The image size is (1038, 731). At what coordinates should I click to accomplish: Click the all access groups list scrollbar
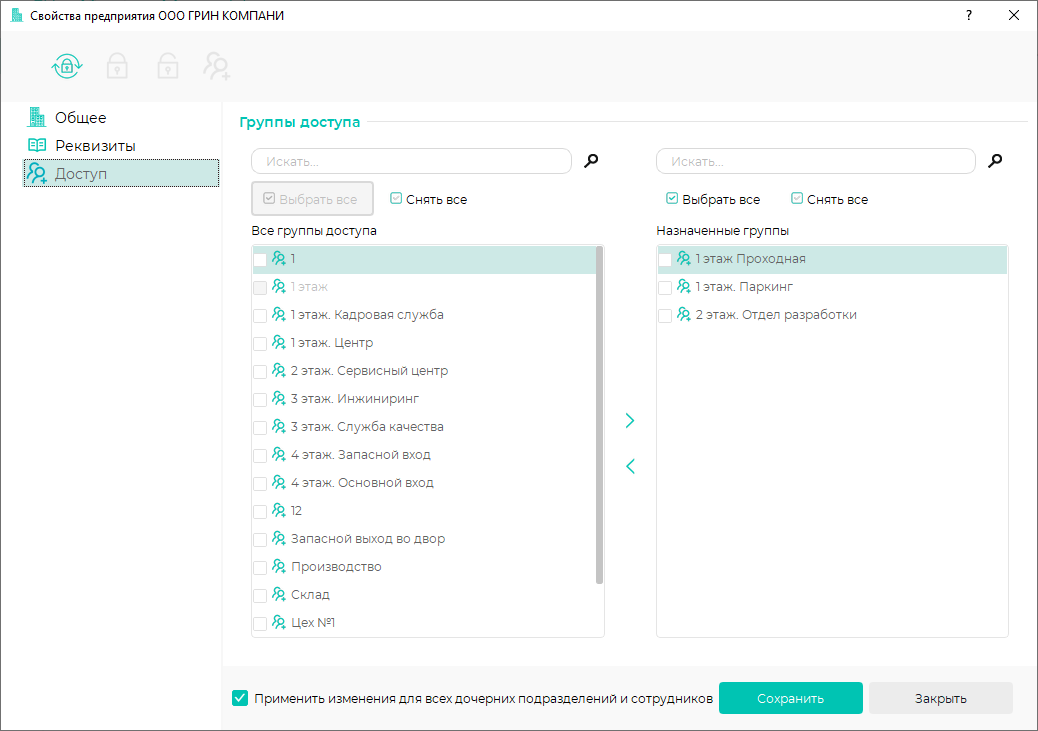tap(599, 415)
